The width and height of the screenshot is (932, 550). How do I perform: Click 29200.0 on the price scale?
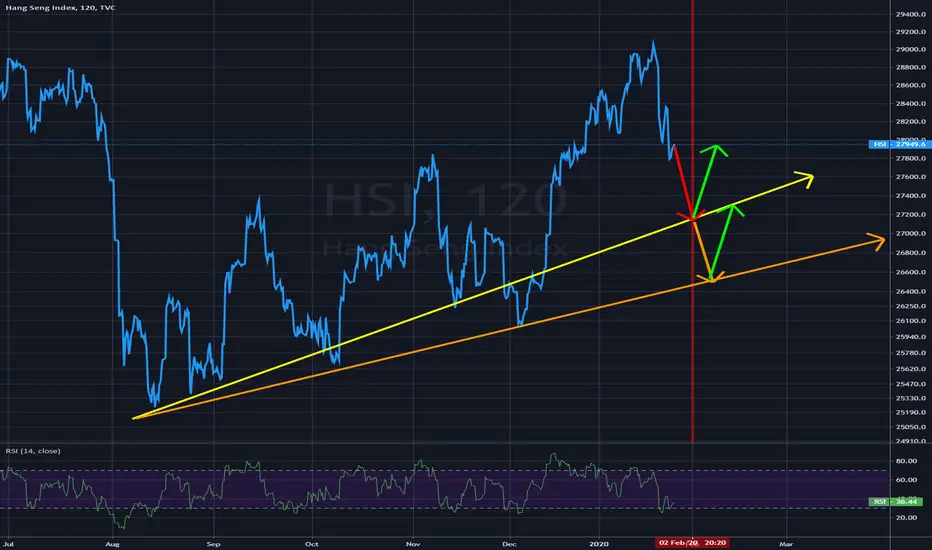(x=911, y=32)
